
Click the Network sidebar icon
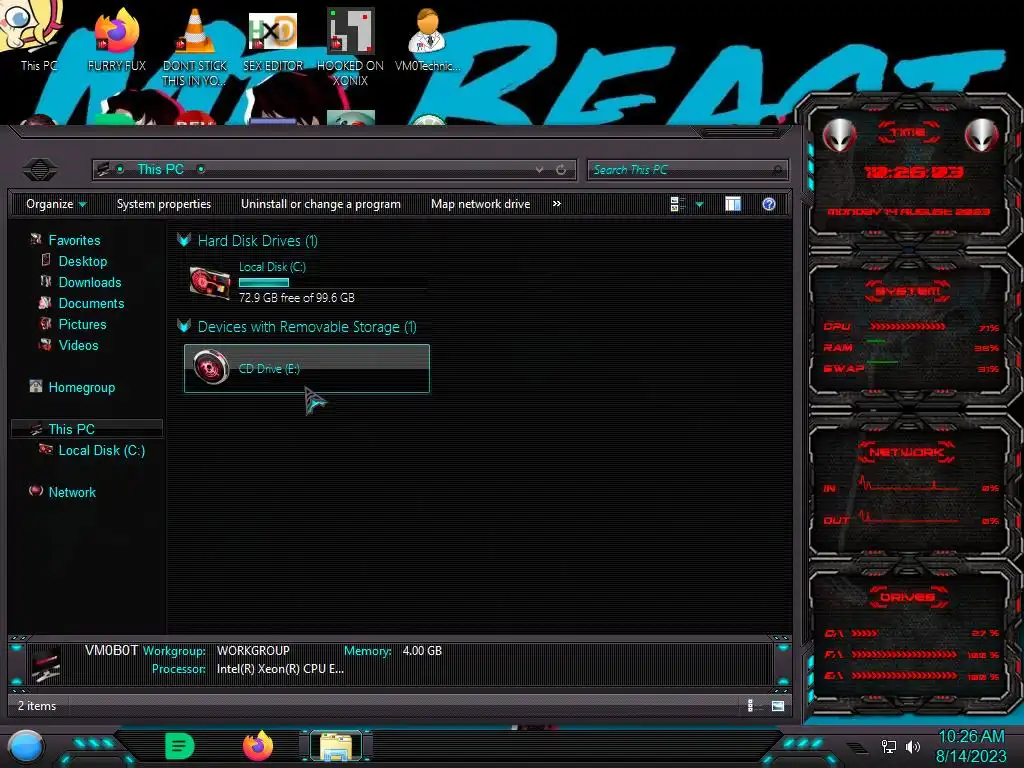coord(35,491)
